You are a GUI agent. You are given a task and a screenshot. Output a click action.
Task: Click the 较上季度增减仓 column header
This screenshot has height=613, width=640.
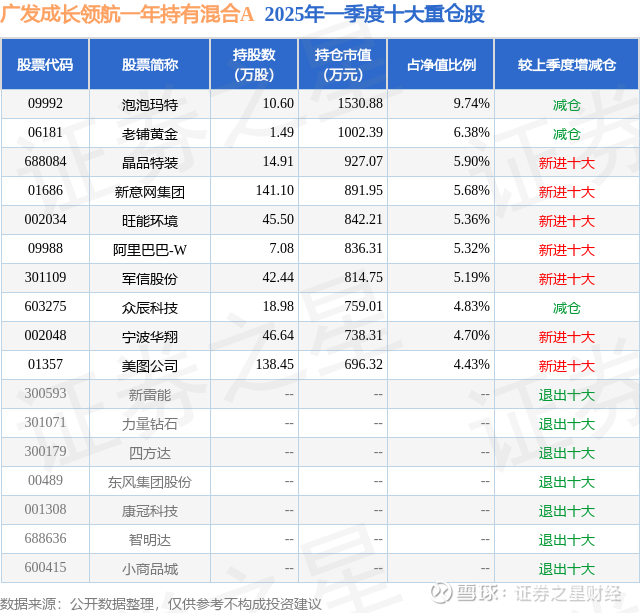(x=567, y=65)
